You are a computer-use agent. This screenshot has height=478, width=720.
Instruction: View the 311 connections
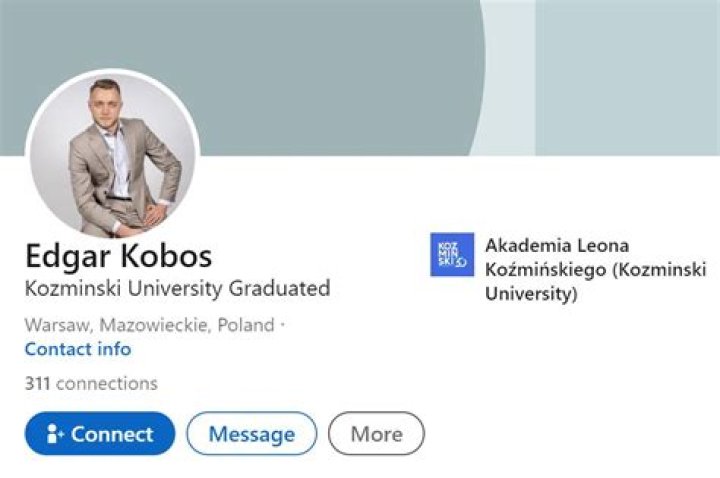(x=91, y=383)
